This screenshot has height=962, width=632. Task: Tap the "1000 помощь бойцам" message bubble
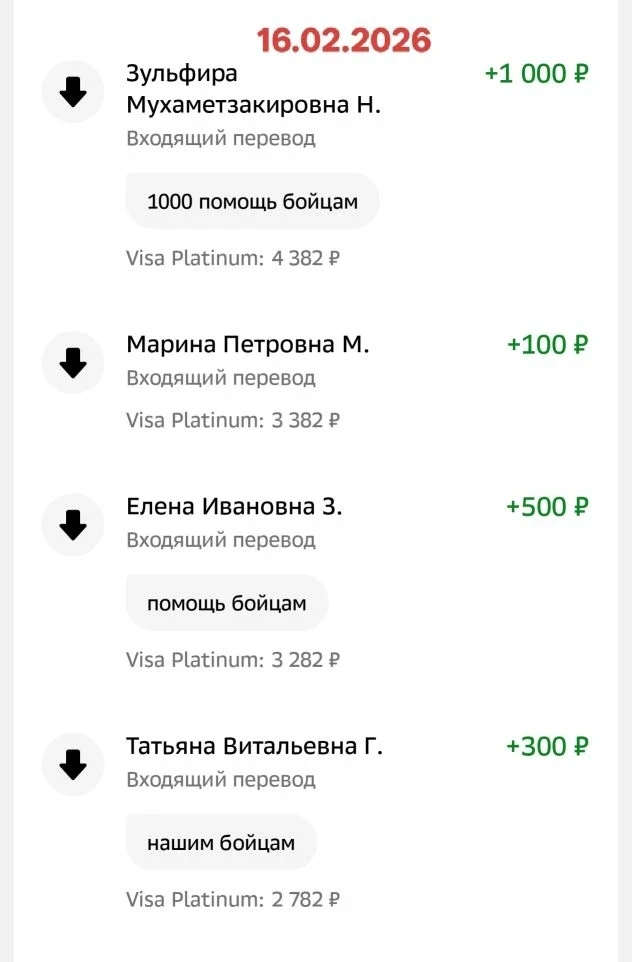(x=252, y=202)
